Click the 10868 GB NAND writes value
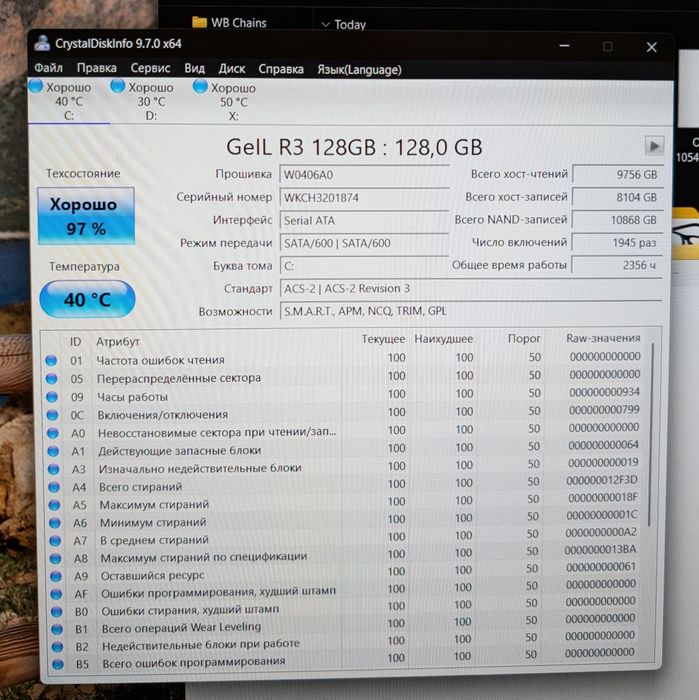699x700 pixels. click(x=617, y=220)
